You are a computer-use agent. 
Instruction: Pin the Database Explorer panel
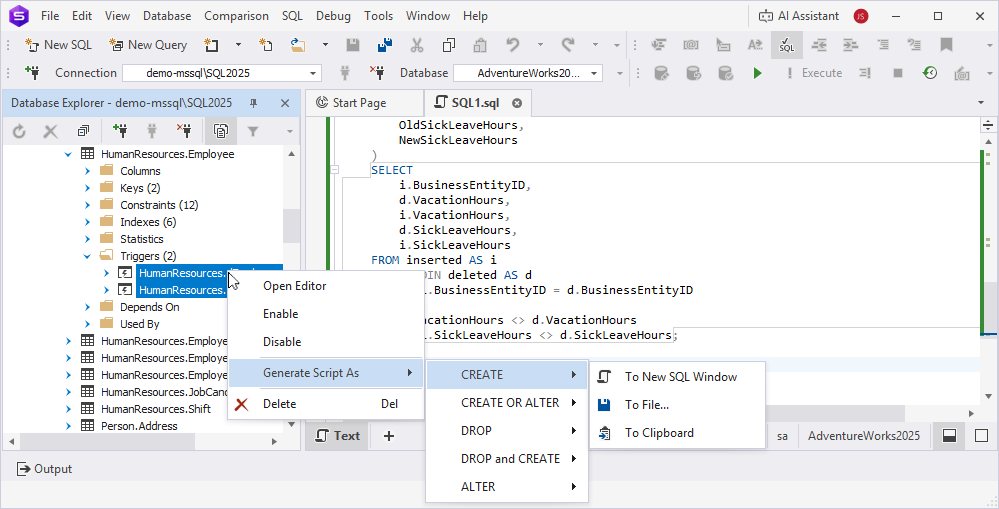253,103
